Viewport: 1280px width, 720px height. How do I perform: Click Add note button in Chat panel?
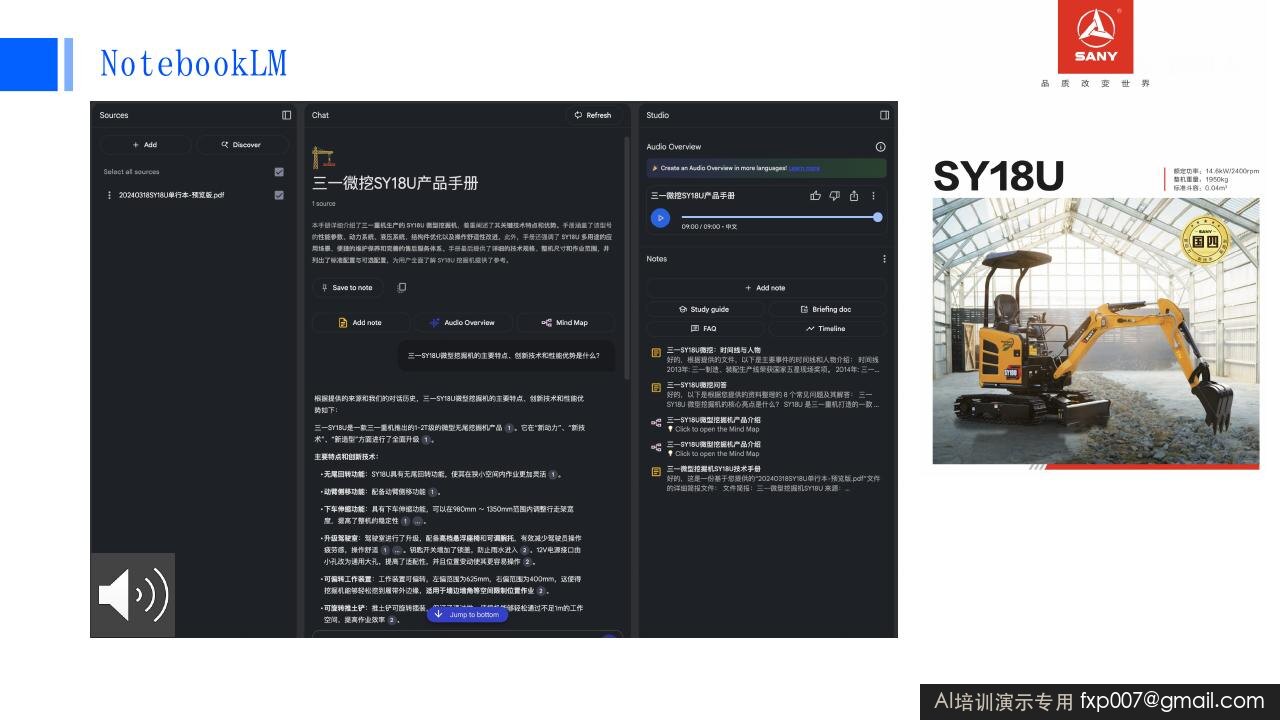tap(361, 323)
